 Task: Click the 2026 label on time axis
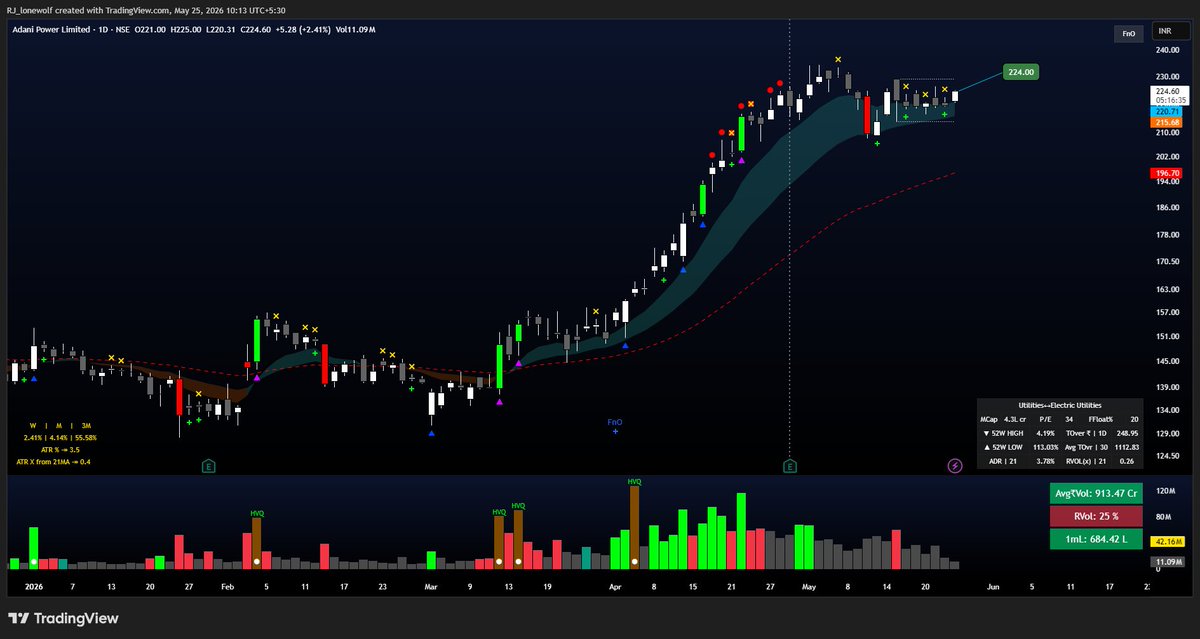[34, 587]
